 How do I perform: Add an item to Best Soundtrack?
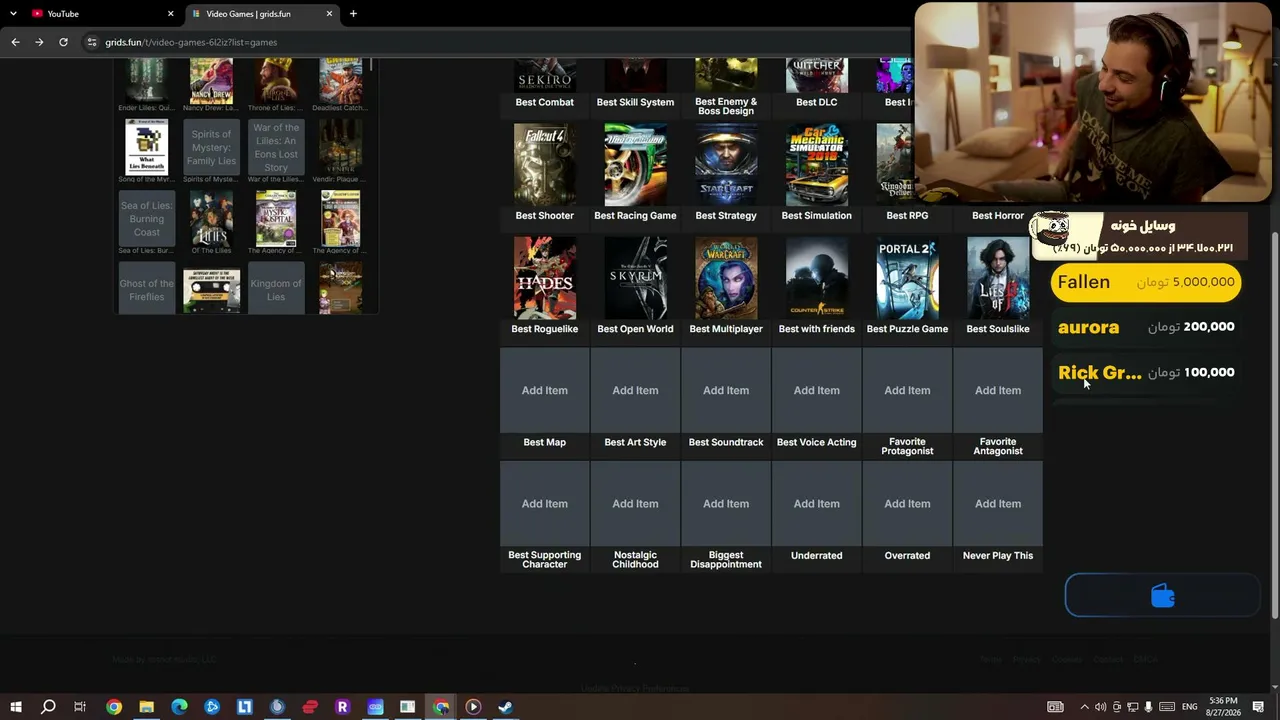pyautogui.click(x=726, y=390)
